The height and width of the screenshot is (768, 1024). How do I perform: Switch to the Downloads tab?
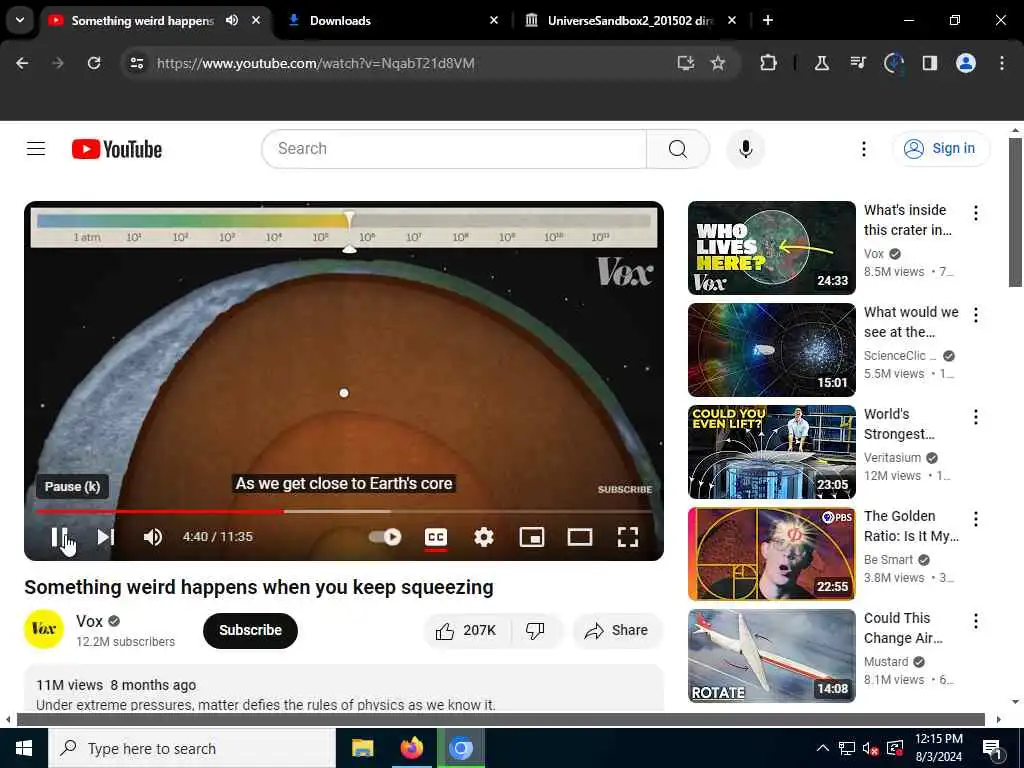pos(392,21)
